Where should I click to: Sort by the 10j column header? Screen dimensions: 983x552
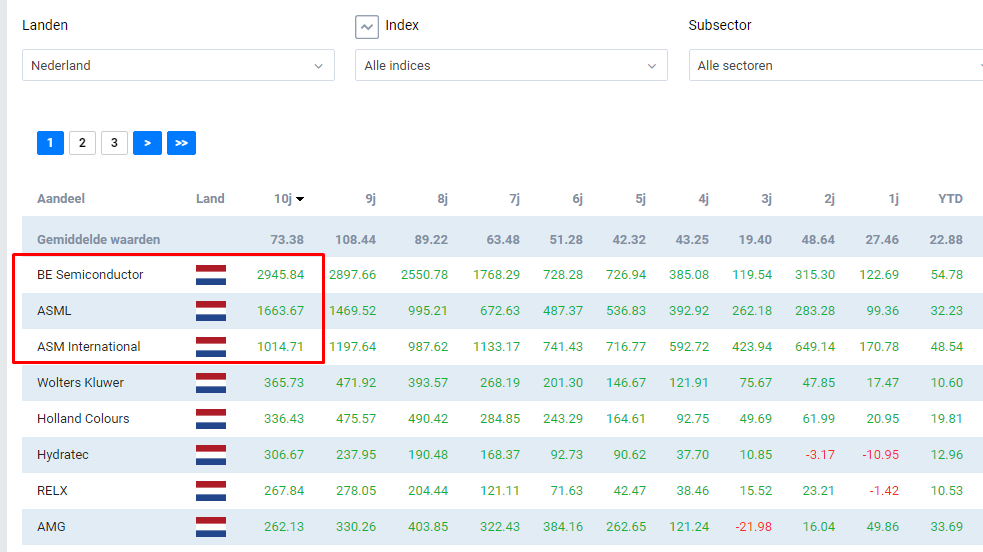point(288,199)
